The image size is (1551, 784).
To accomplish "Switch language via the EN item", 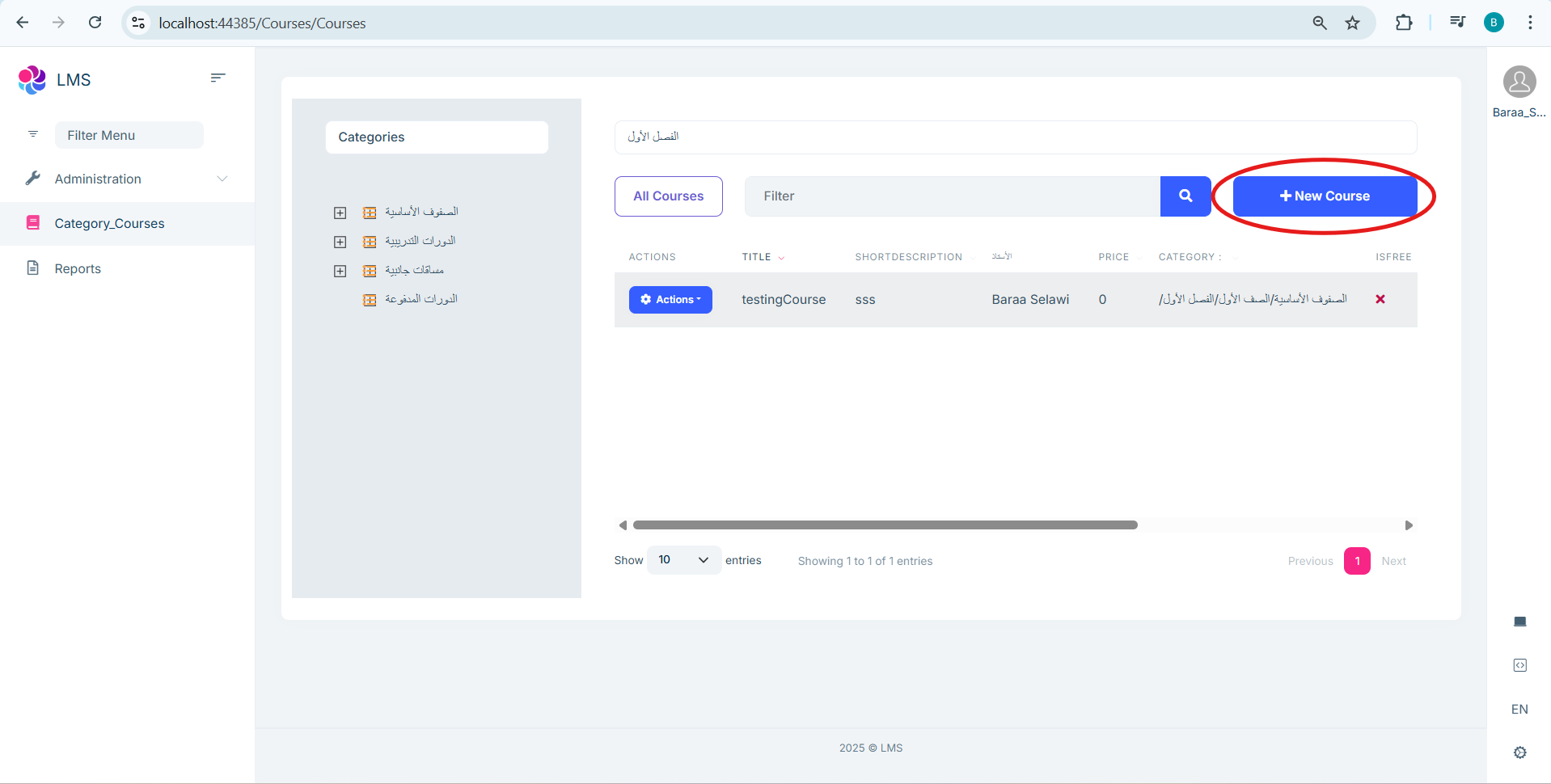I will coord(1519,709).
